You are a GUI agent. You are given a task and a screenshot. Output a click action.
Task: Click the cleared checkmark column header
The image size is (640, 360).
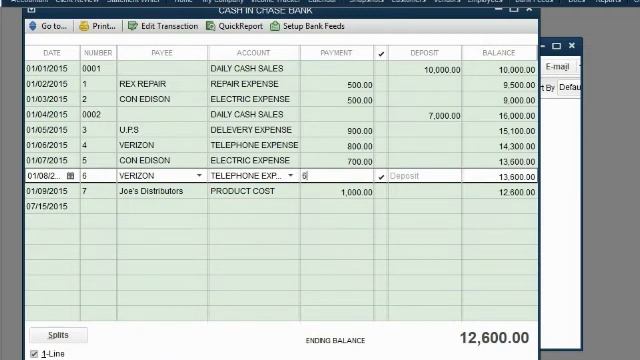click(x=381, y=53)
